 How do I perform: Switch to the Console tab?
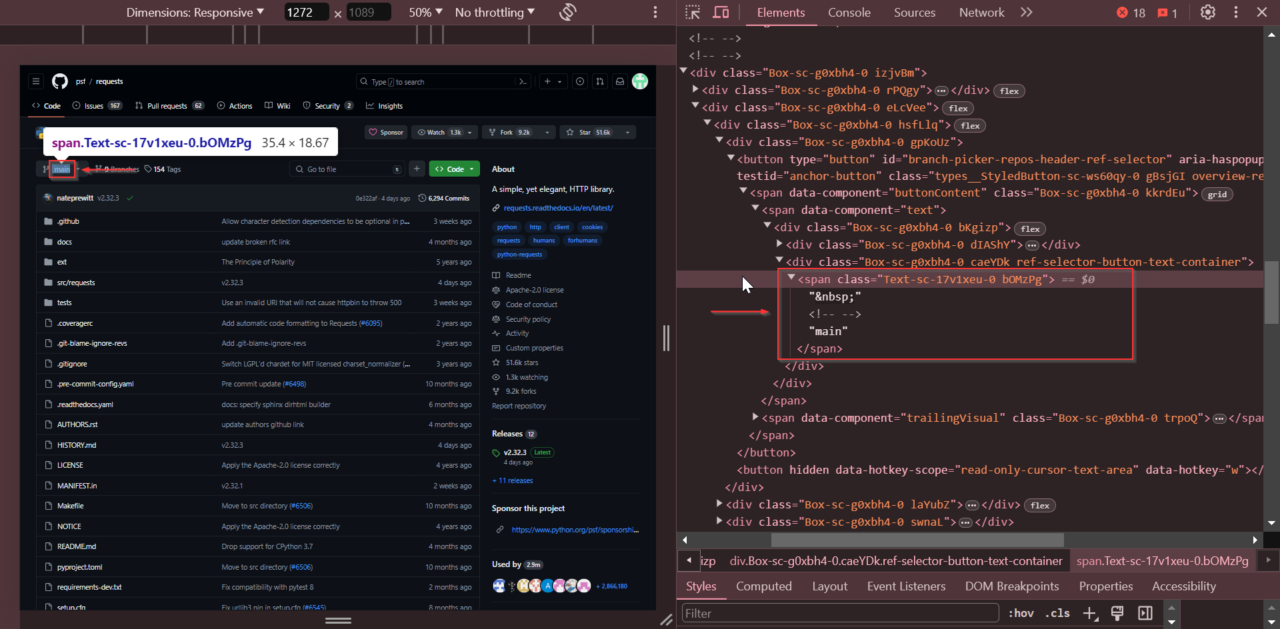coord(849,12)
